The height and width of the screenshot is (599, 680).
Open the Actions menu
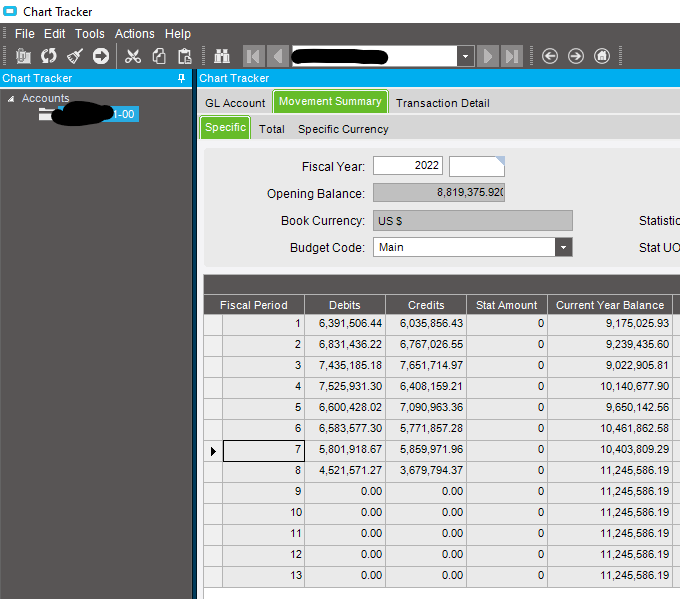tap(134, 34)
